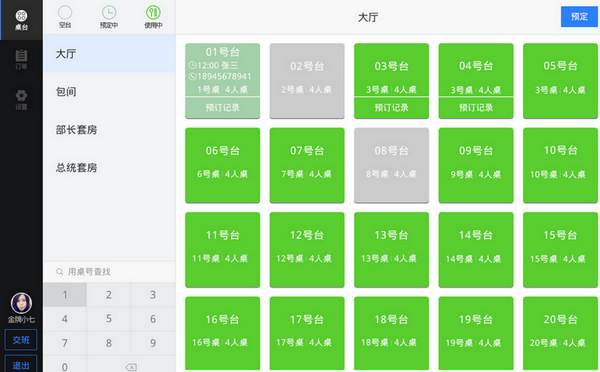The width and height of the screenshot is (600, 372).
Task: Select the 总统套房 area
Action: (109, 168)
